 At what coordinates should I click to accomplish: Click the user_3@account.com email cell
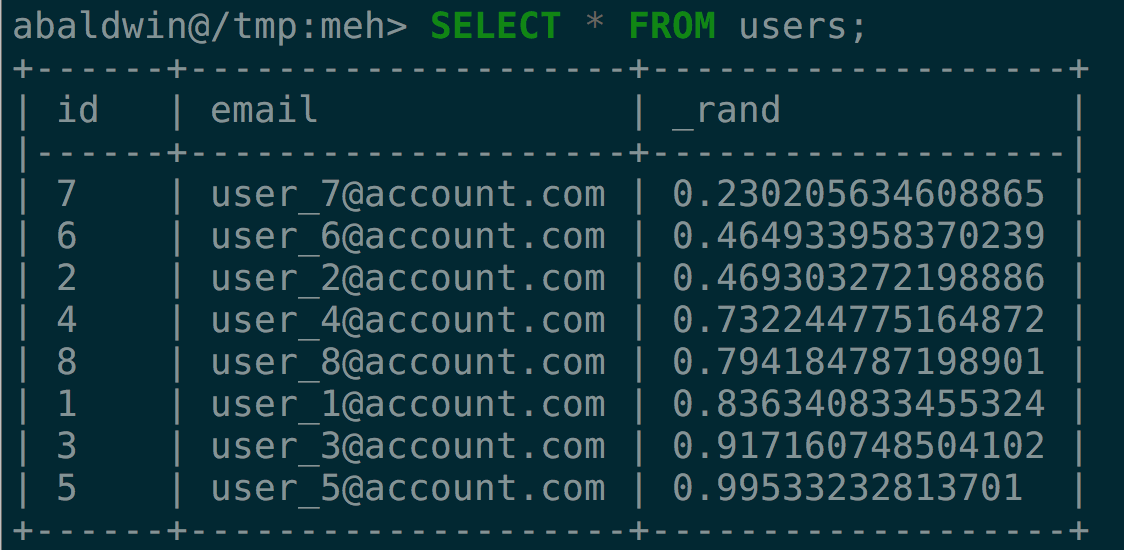point(408,447)
